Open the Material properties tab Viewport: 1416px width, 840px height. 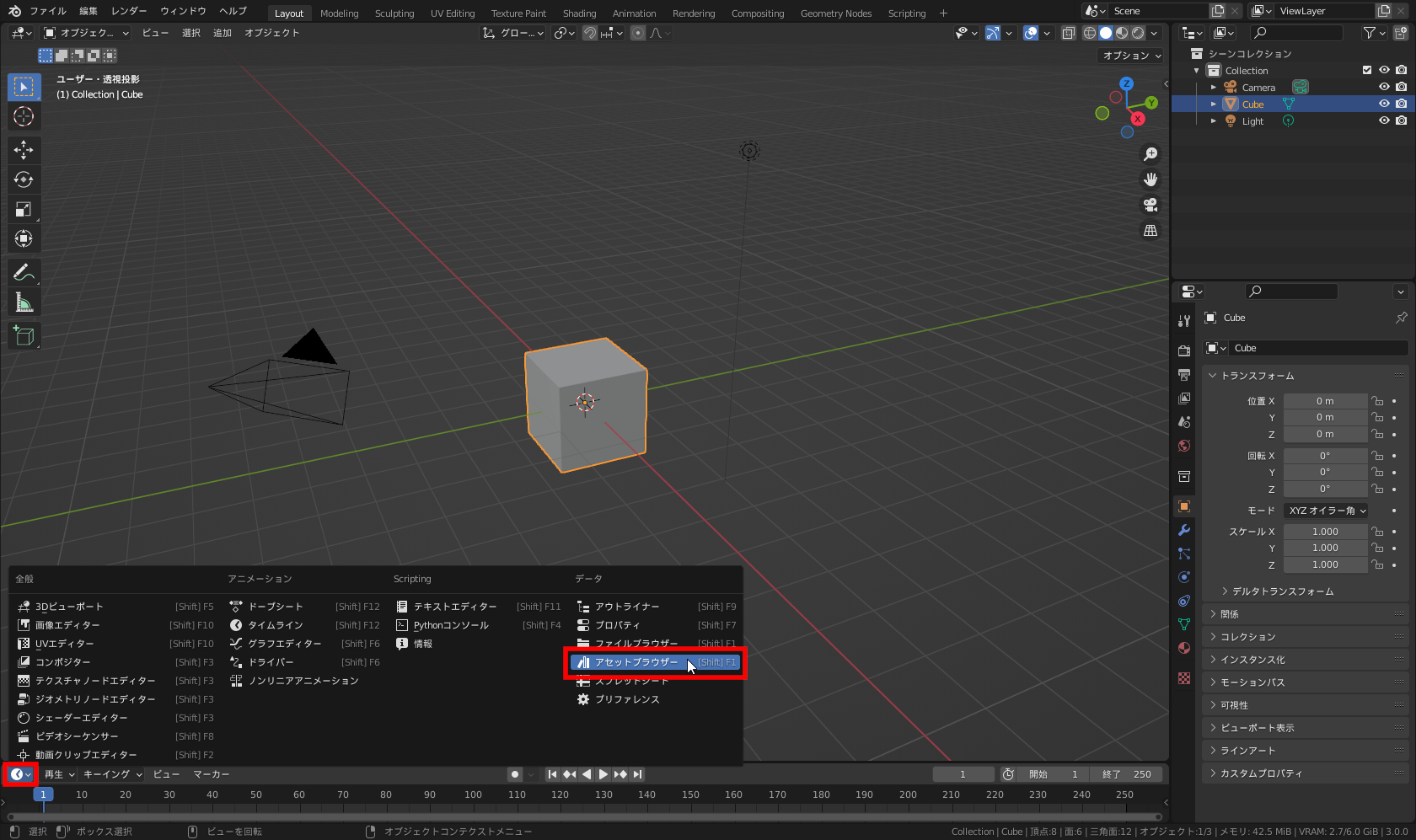pyautogui.click(x=1184, y=648)
